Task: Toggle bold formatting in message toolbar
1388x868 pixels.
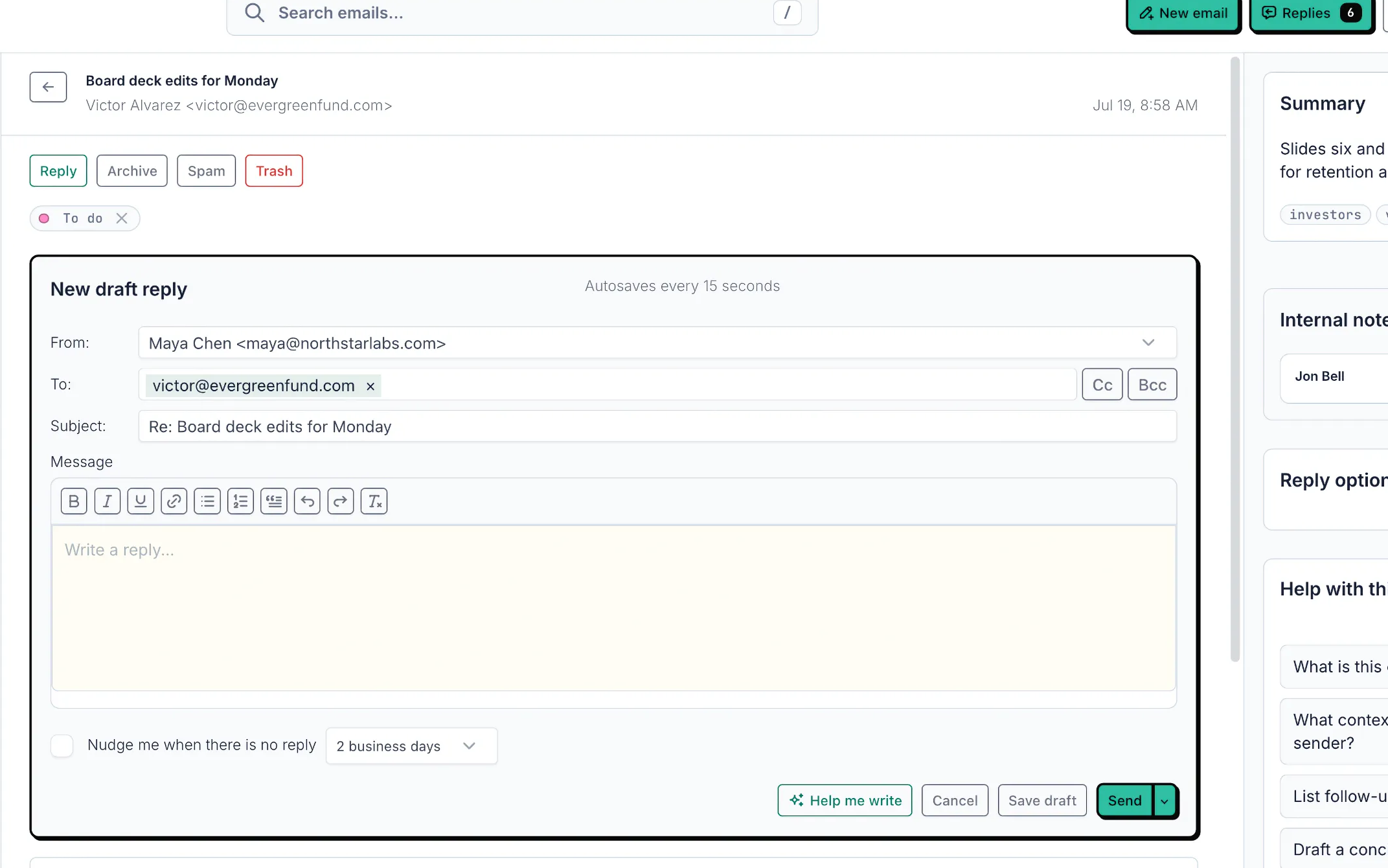Action: pyautogui.click(x=74, y=501)
